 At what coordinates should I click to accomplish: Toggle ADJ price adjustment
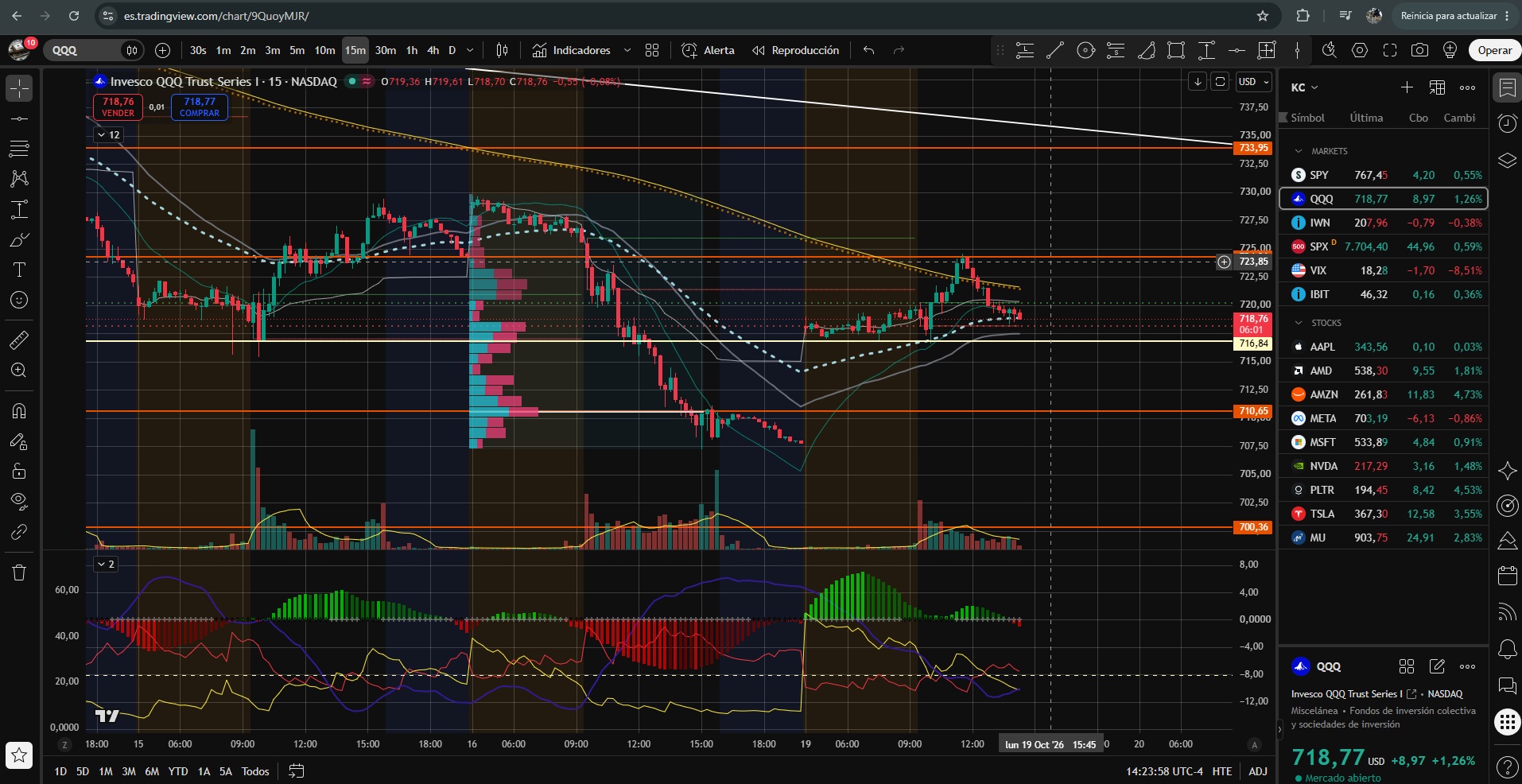tap(1258, 771)
